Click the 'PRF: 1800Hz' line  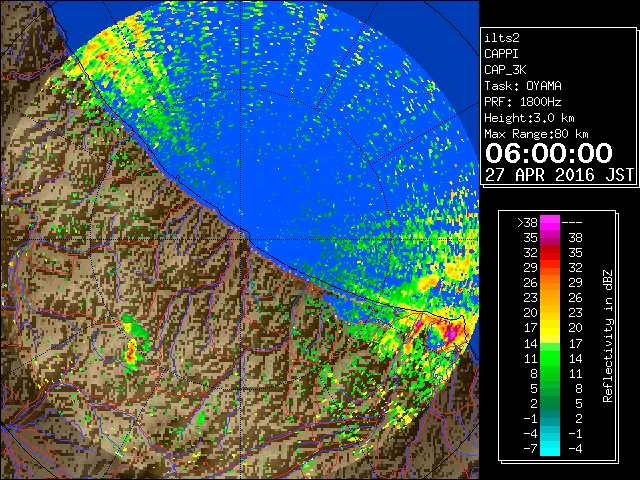(x=523, y=102)
